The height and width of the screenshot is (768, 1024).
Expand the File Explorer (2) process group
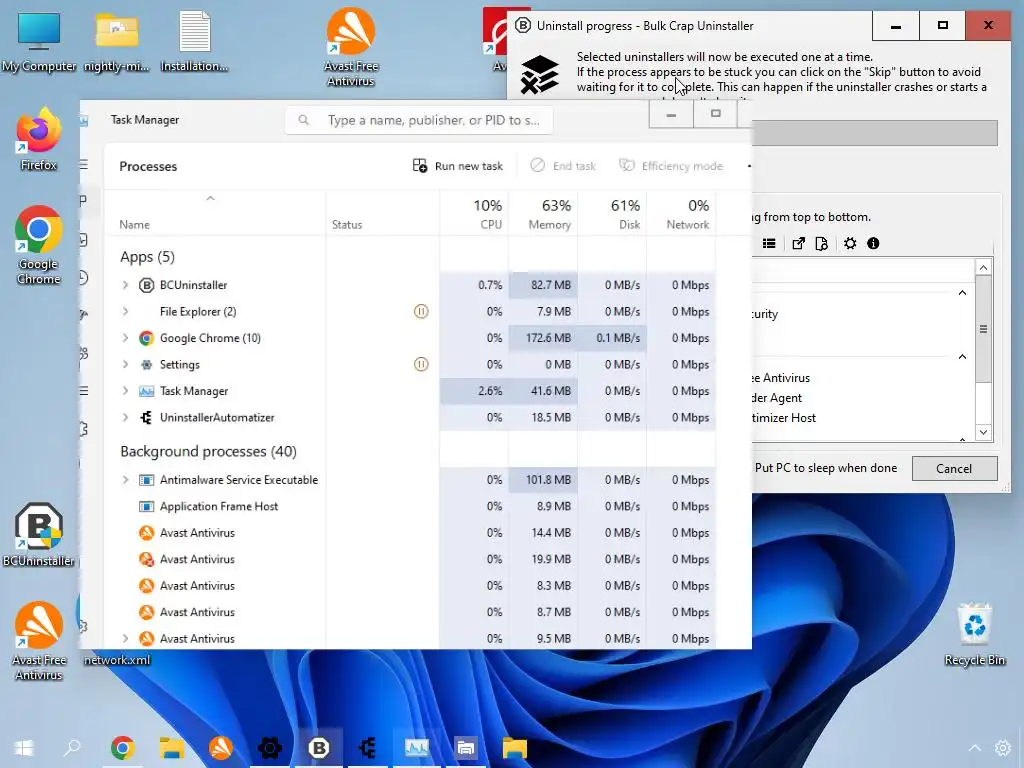pos(125,312)
